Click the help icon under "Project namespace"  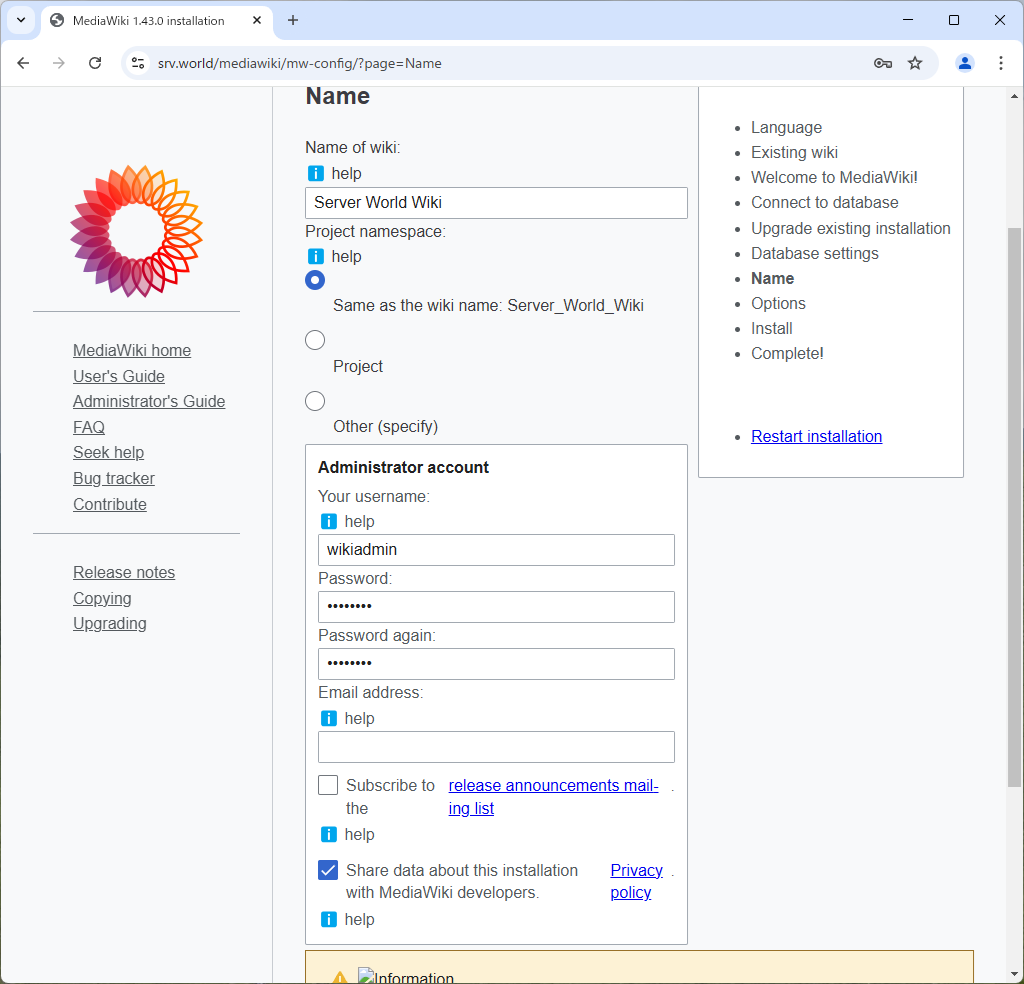tap(329, 256)
